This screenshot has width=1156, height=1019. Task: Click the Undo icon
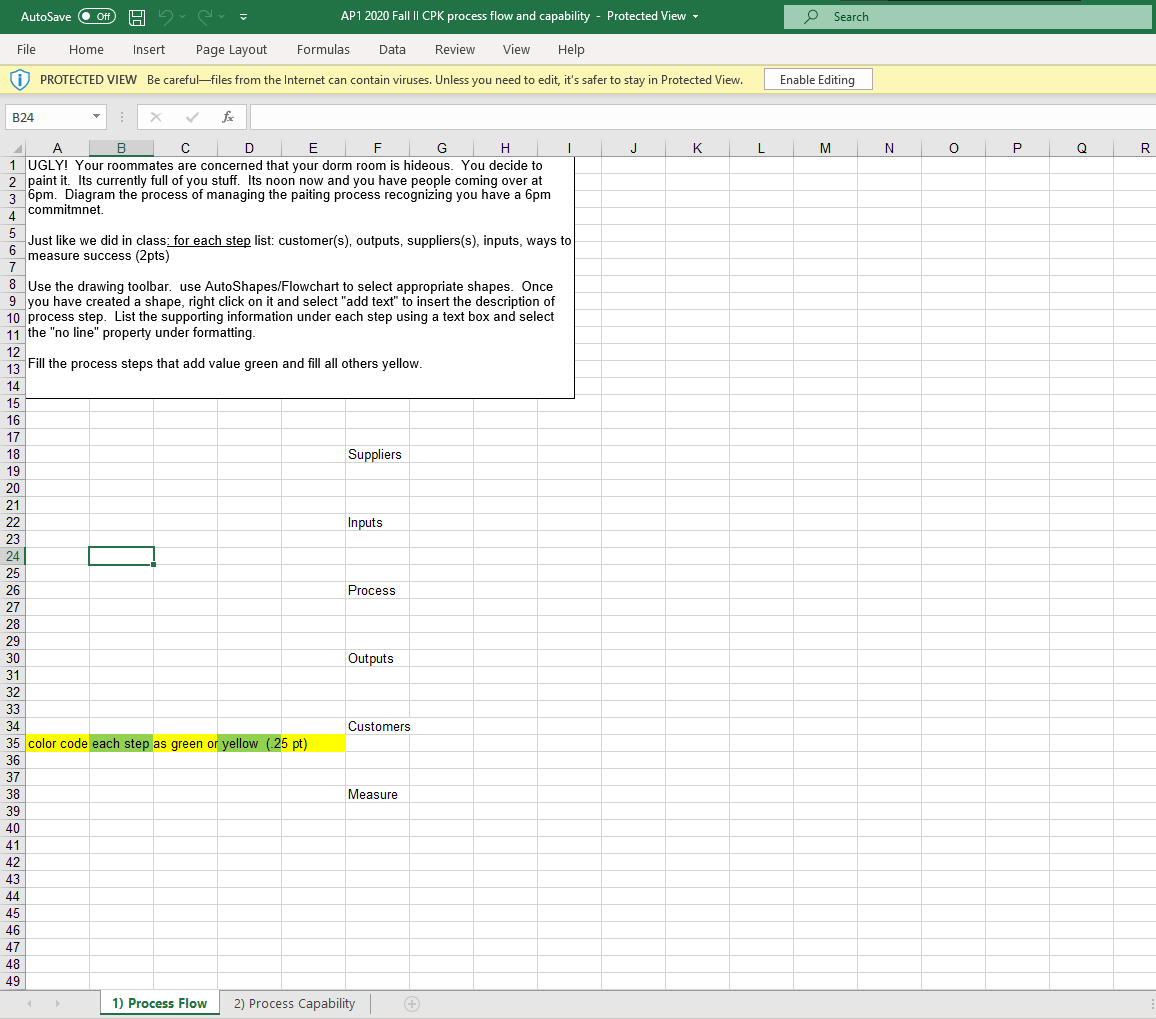[168, 16]
